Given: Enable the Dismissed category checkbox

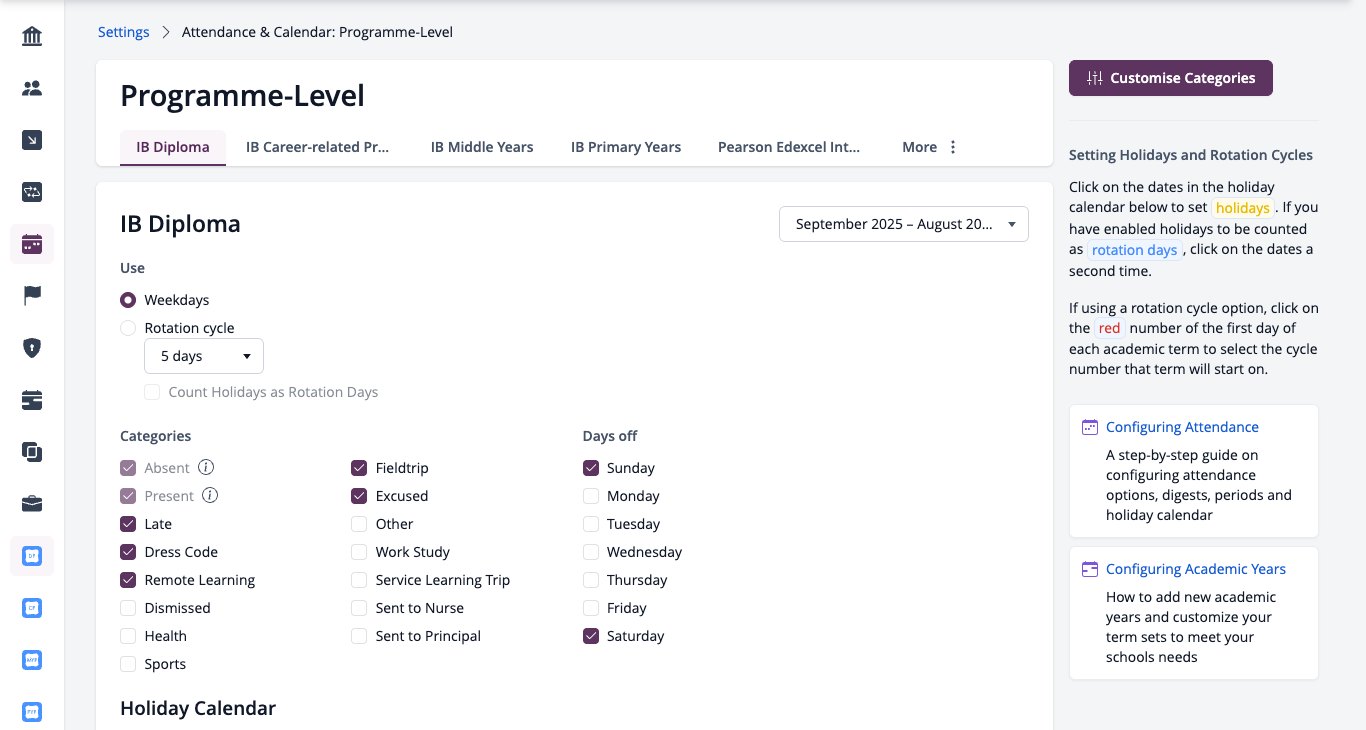Looking at the screenshot, I should (128, 608).
